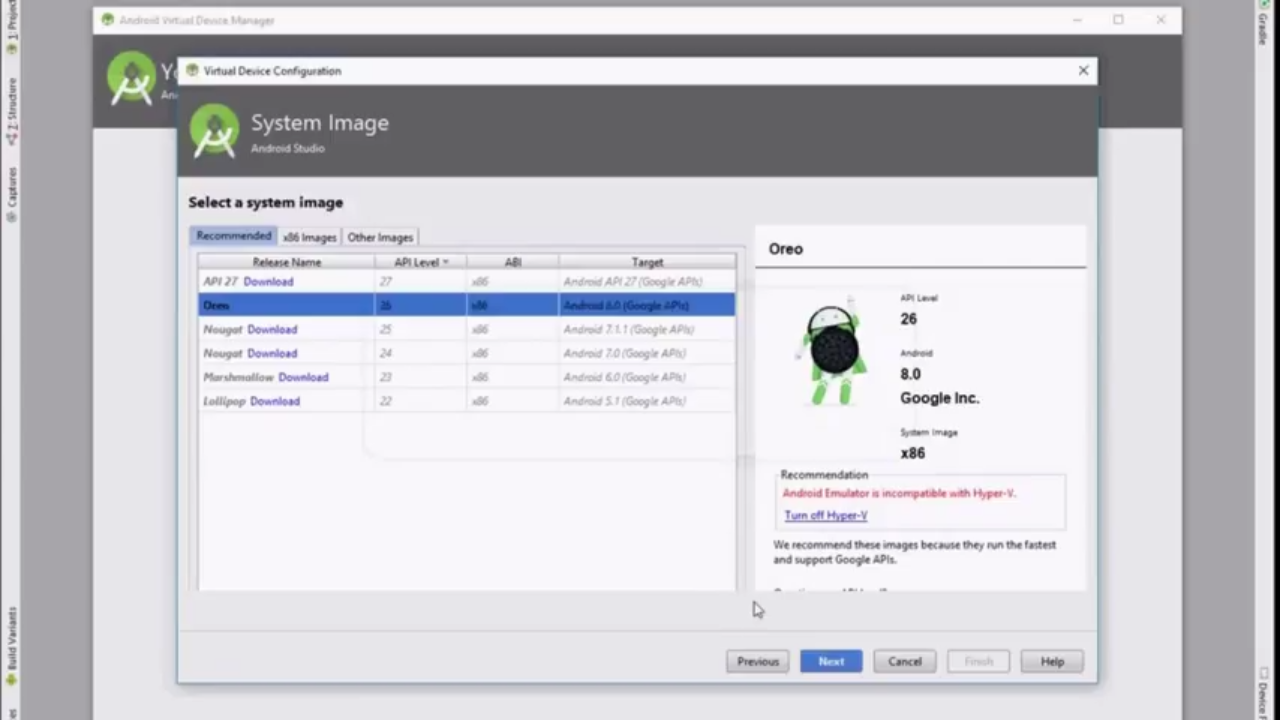Download the Nougat API 24 image
1280x720 pixels.
click(272, 353)
